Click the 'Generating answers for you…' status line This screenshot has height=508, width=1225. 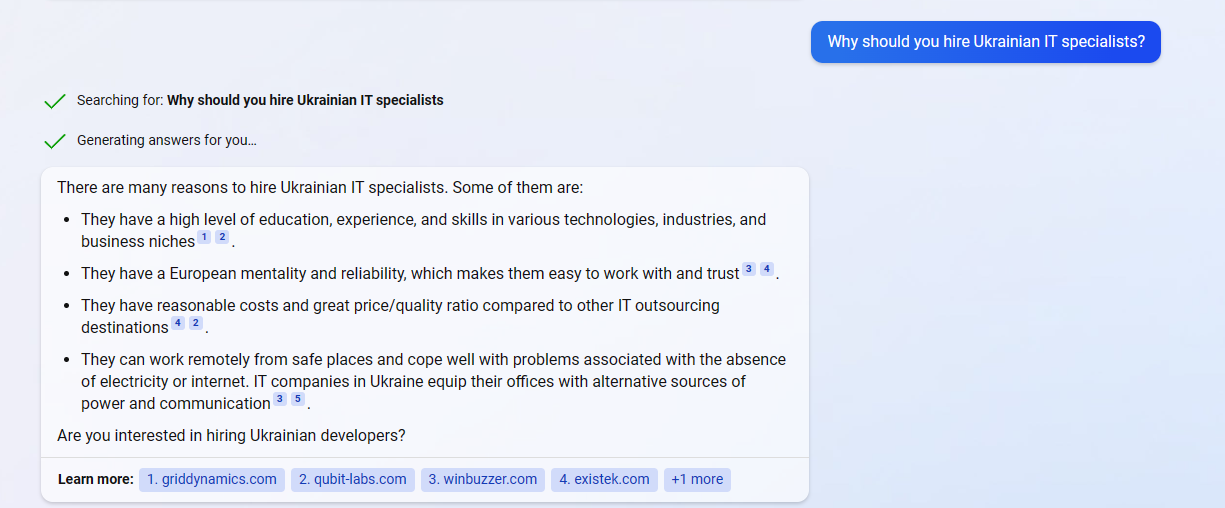(167, 140)
